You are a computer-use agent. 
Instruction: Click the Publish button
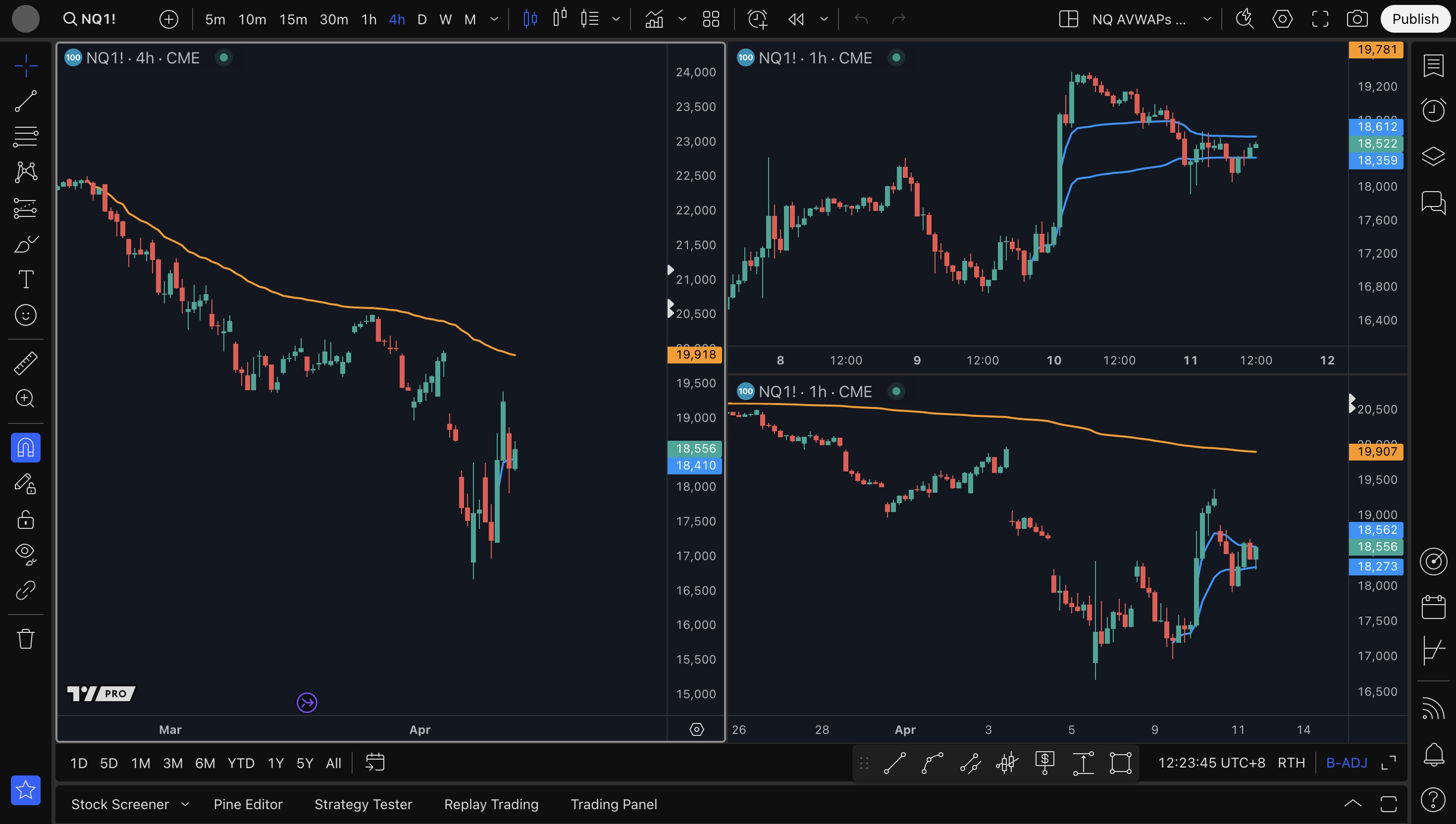pos(1415,19)
